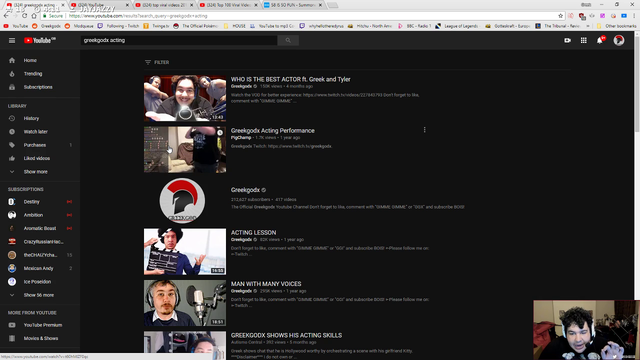Switch to top viral videos browser tab

[164, 5]
